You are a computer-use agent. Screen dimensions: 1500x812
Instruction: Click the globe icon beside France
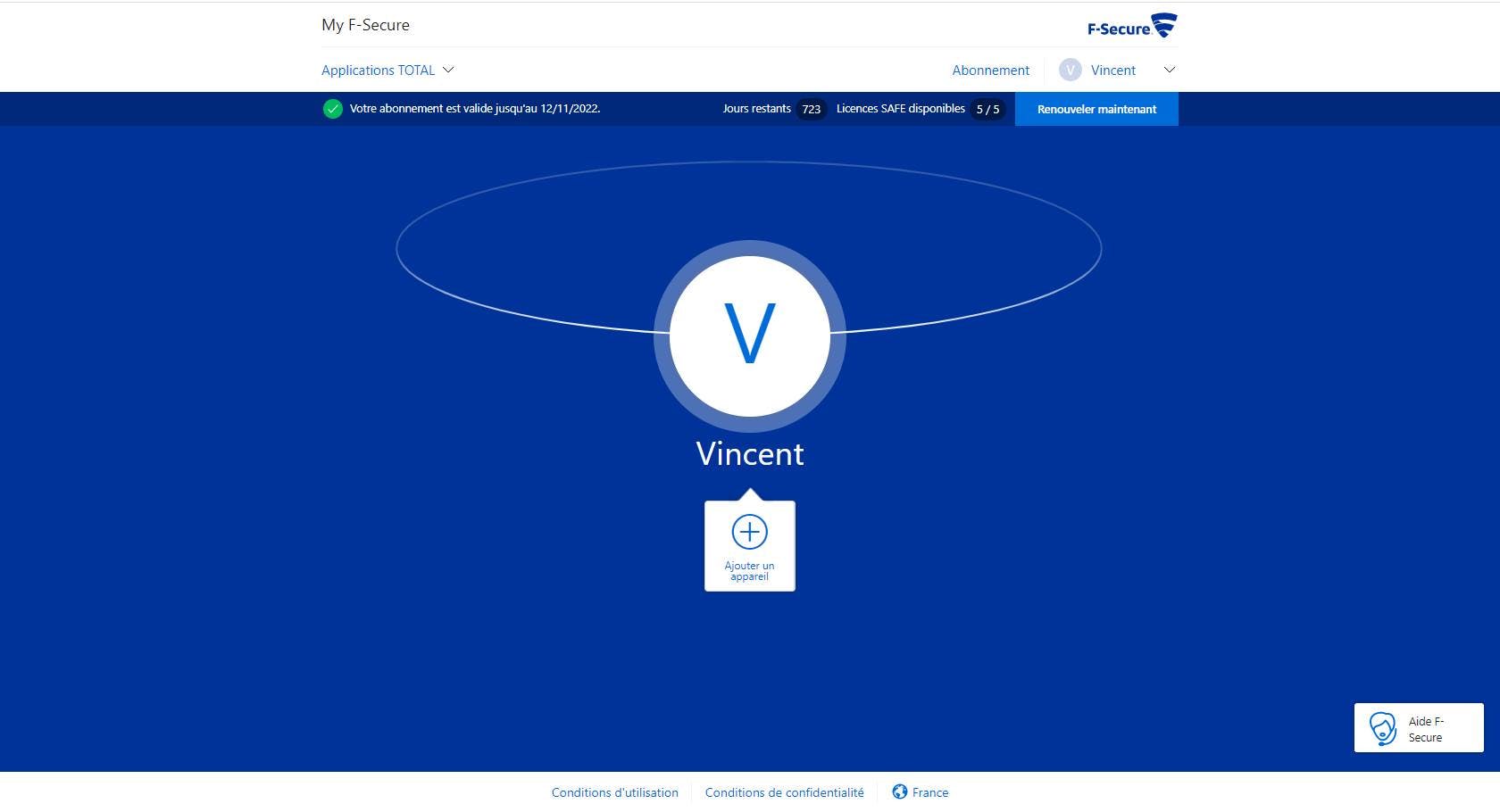(x=900, y=791)
